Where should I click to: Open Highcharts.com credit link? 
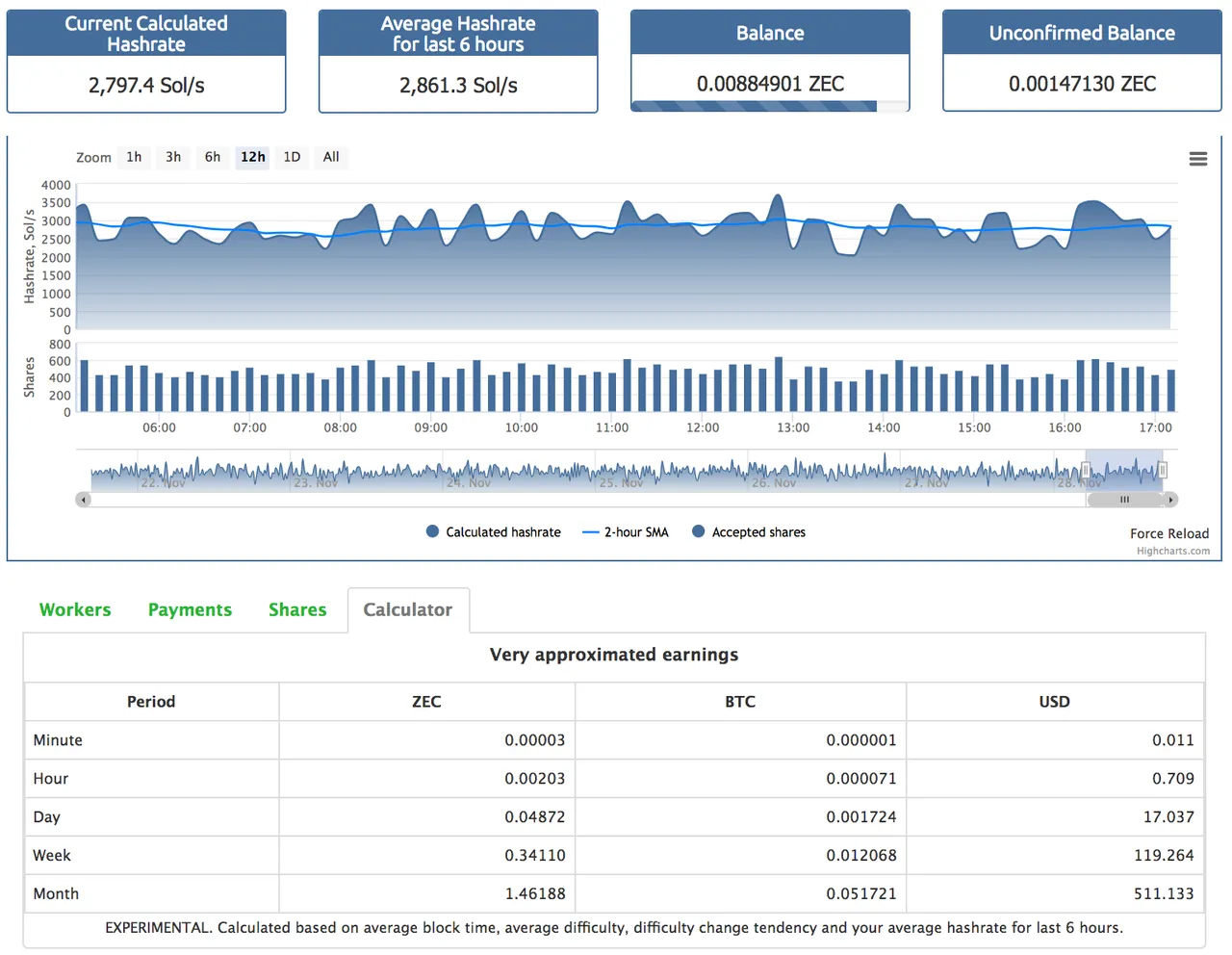(1173, 551)
